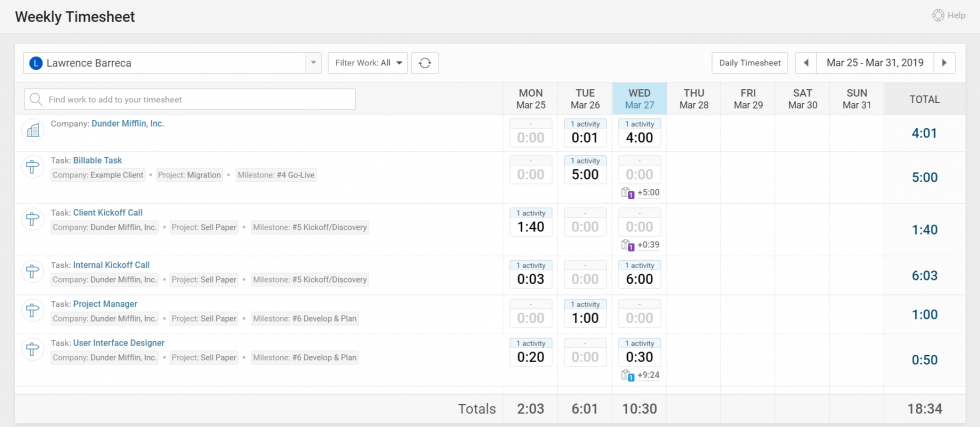Click the Lawrence Barreca avatar icon
980x427 pixels.
point(37,63)
